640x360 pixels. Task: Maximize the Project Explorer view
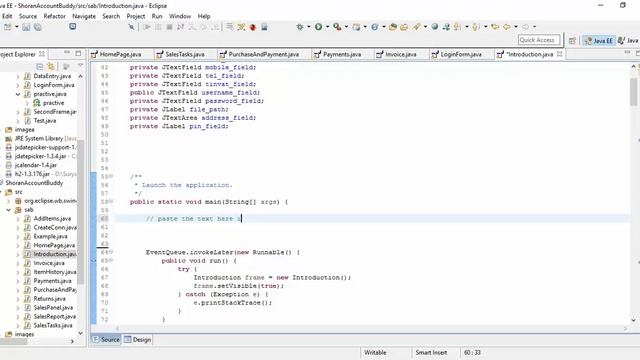point(78,53)
